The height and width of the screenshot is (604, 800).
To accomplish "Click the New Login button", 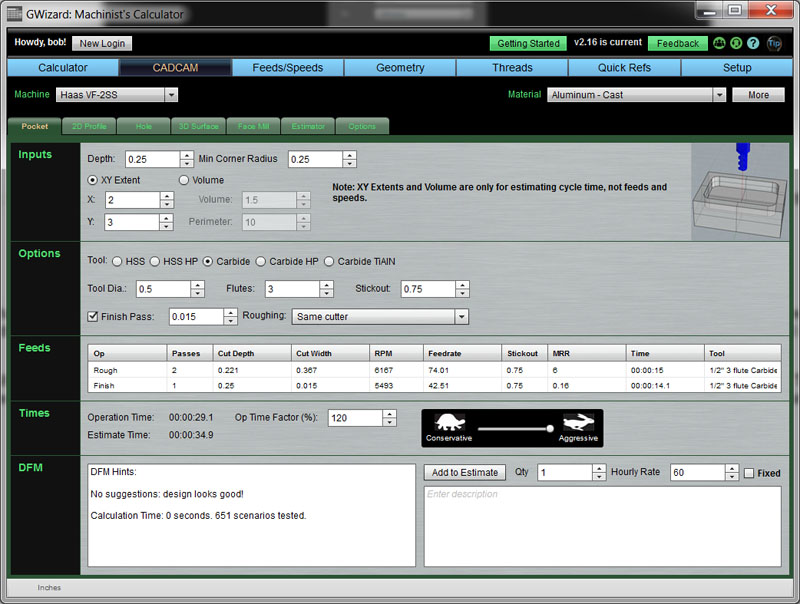I will [102, 43].
